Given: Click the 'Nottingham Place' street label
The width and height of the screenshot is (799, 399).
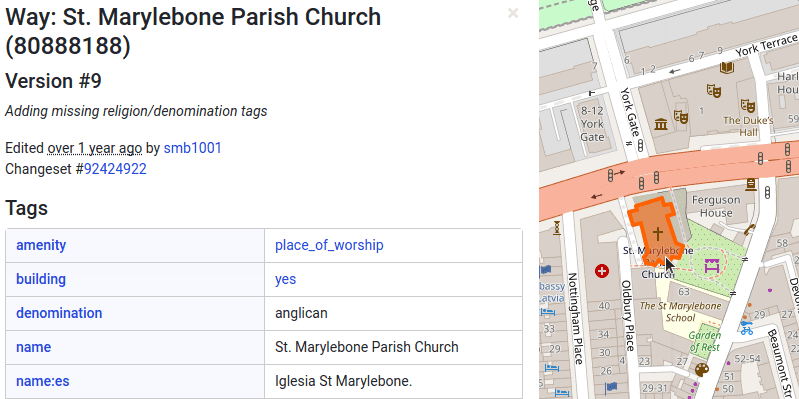Looking at the screenshot, I should pos(575,318).
